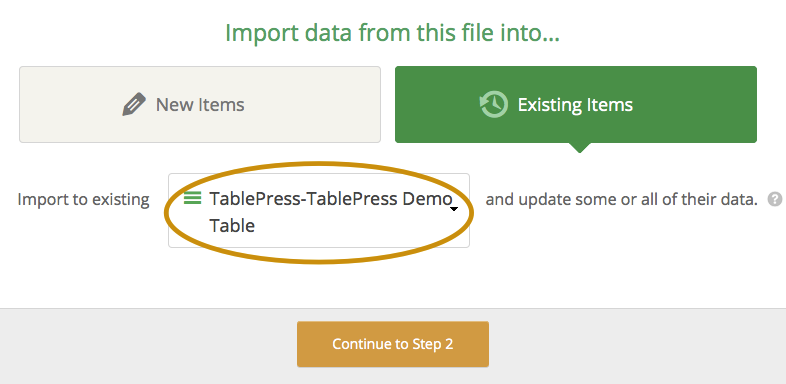
Task: Open the TablePress Demo Table post type dropdown
Action: (x=319, y=211)
